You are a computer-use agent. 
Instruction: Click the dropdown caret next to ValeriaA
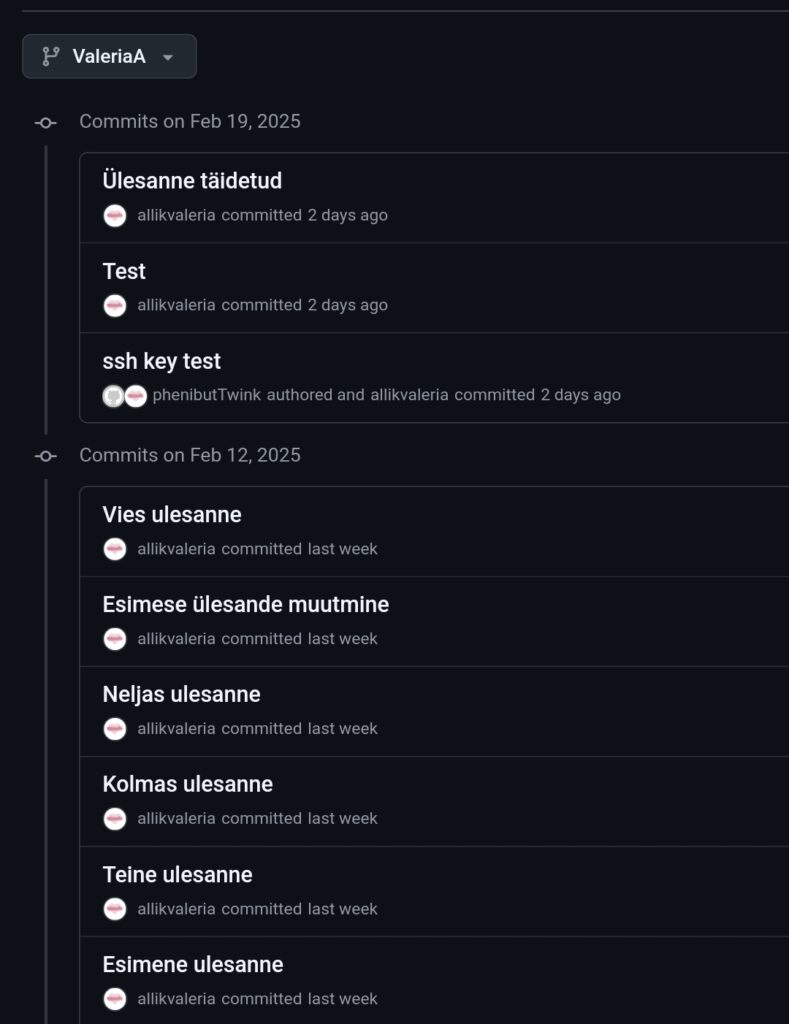168,57
